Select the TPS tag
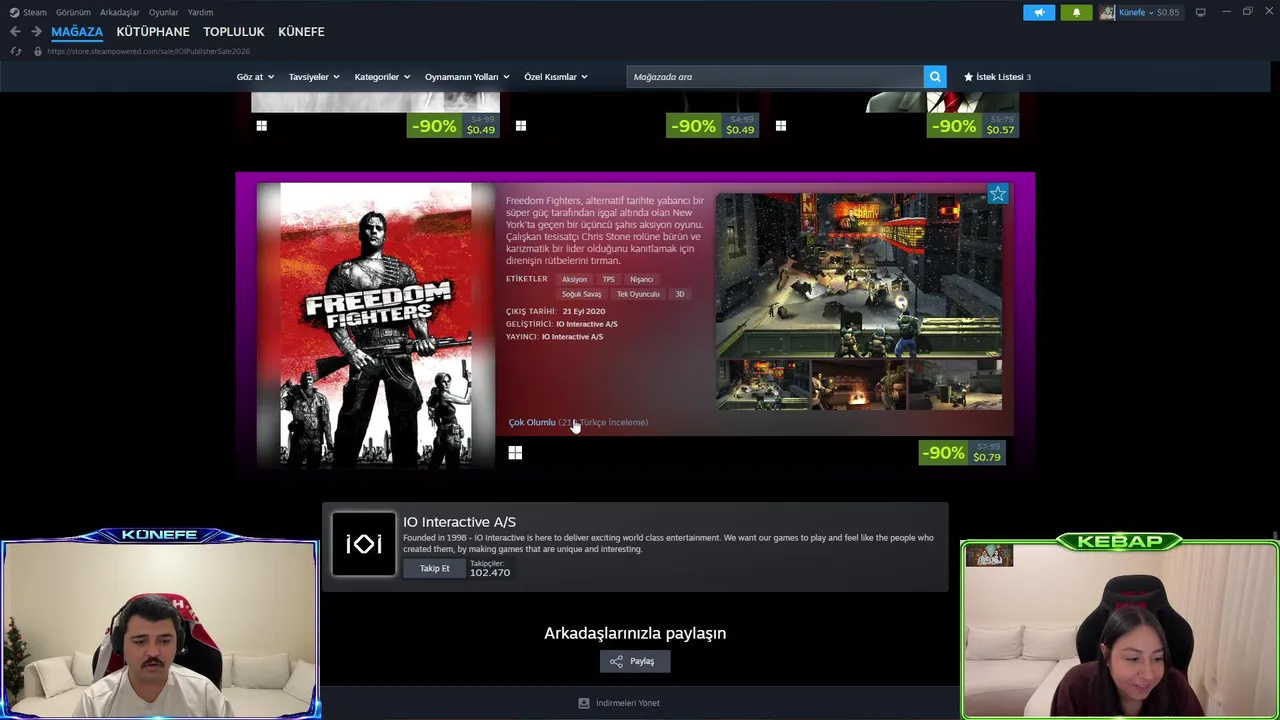 (608, 280)
